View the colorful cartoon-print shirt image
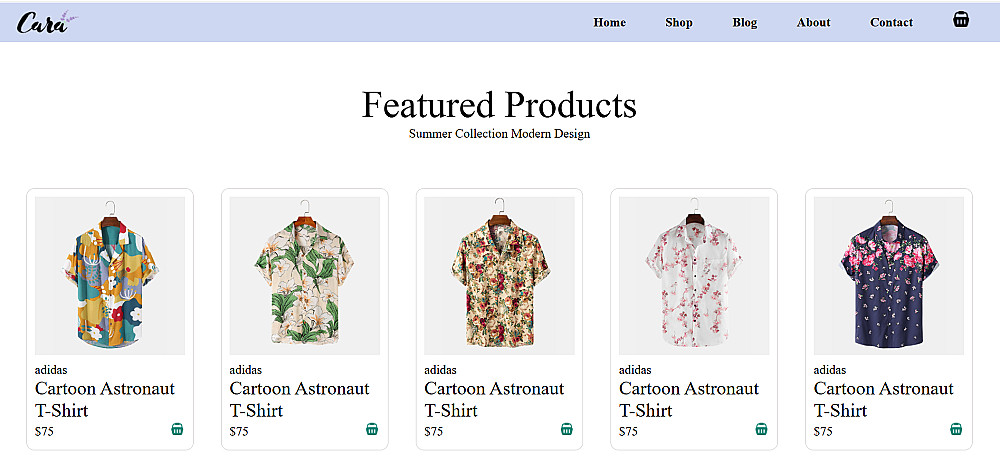This screenshot has height=464, width=1000. click(x=110, y=275)
